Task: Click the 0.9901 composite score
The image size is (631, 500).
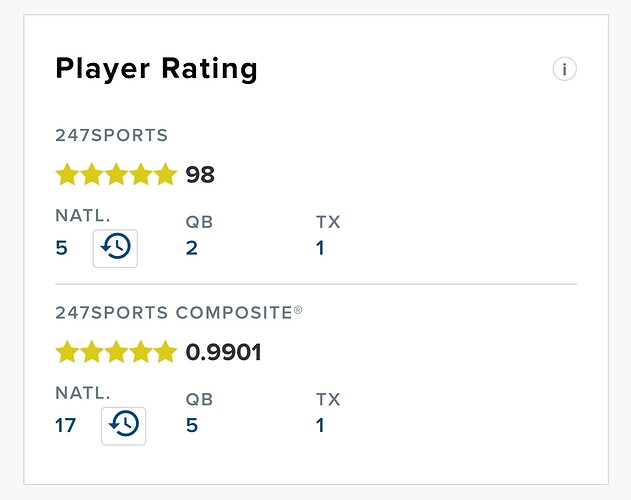Action: click(224, 352)
